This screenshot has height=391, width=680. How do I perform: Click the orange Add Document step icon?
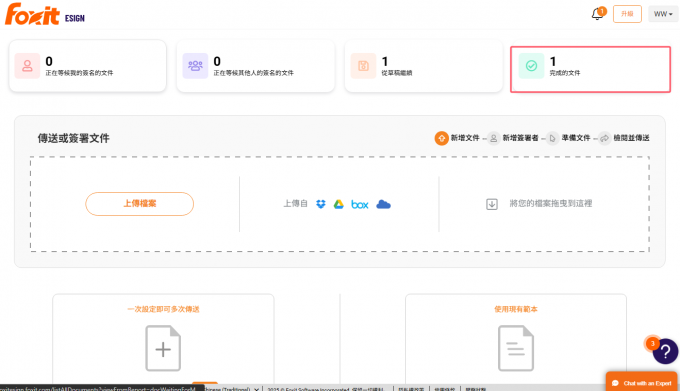(x=441, y=138)
